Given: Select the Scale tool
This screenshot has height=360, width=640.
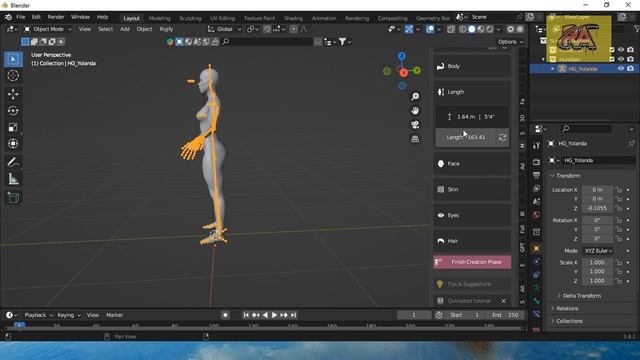Looking at the screenshot, I should (x=13, y=127).
